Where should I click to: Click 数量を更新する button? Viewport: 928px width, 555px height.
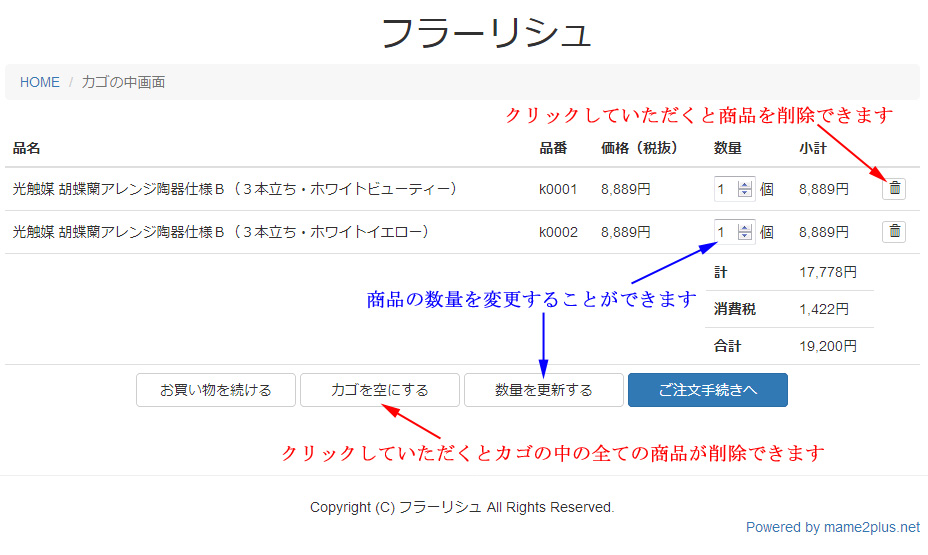543,390
